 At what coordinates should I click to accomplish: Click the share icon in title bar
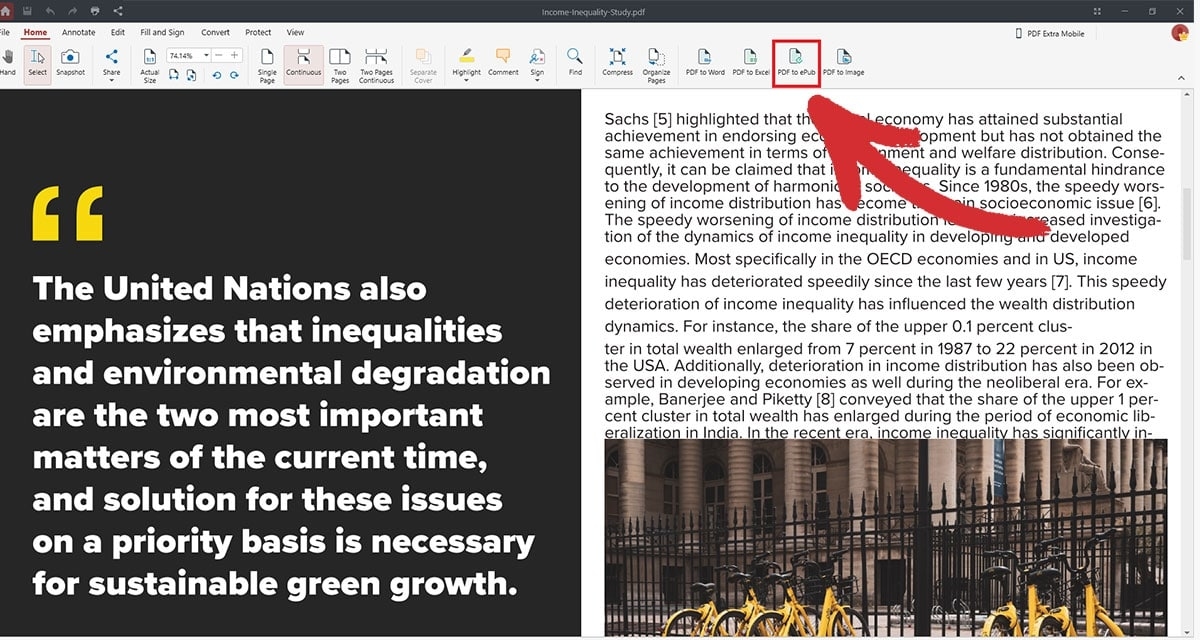point(119,11)
